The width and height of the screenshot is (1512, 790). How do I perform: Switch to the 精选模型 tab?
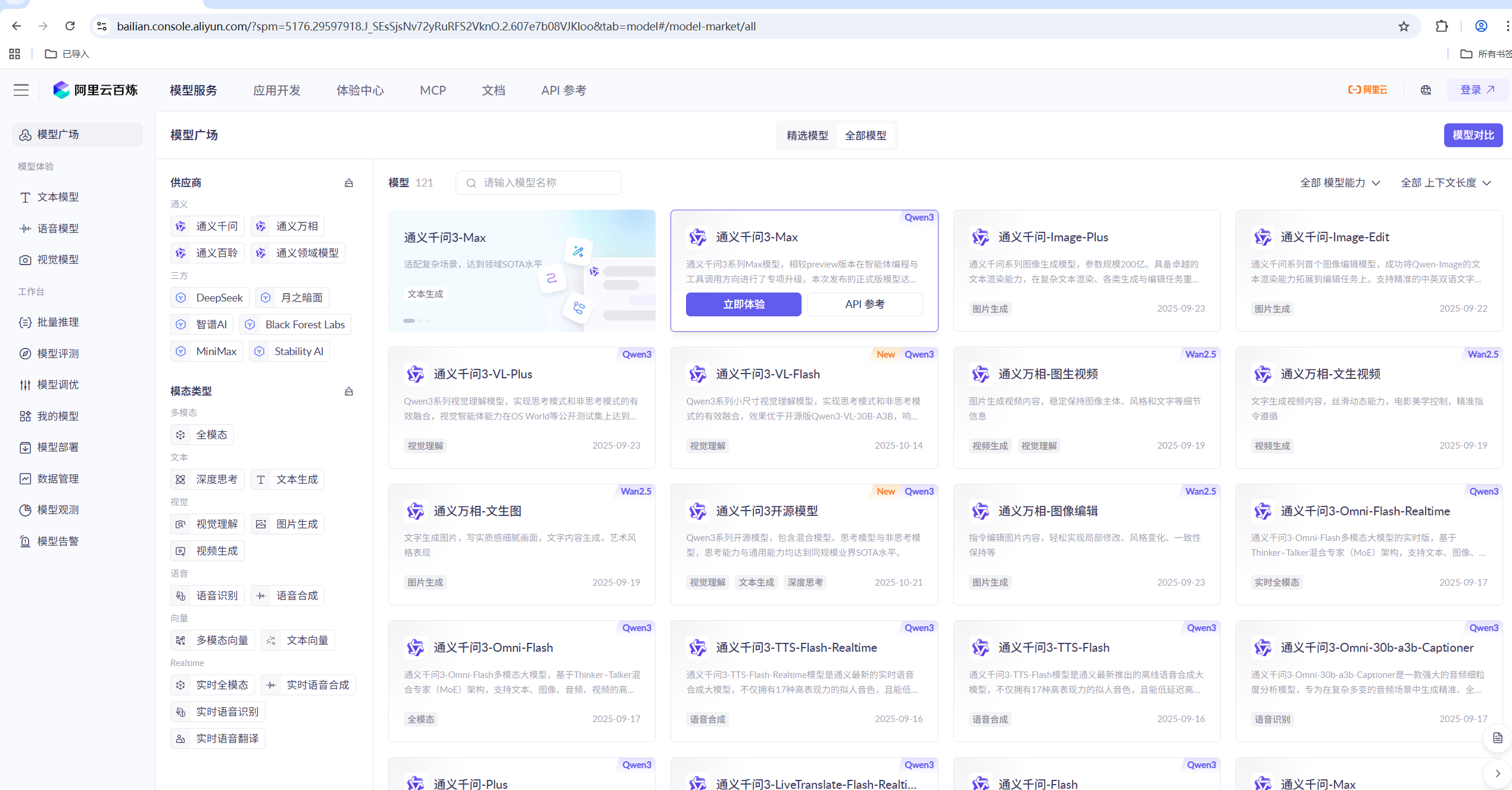point(807,135)
